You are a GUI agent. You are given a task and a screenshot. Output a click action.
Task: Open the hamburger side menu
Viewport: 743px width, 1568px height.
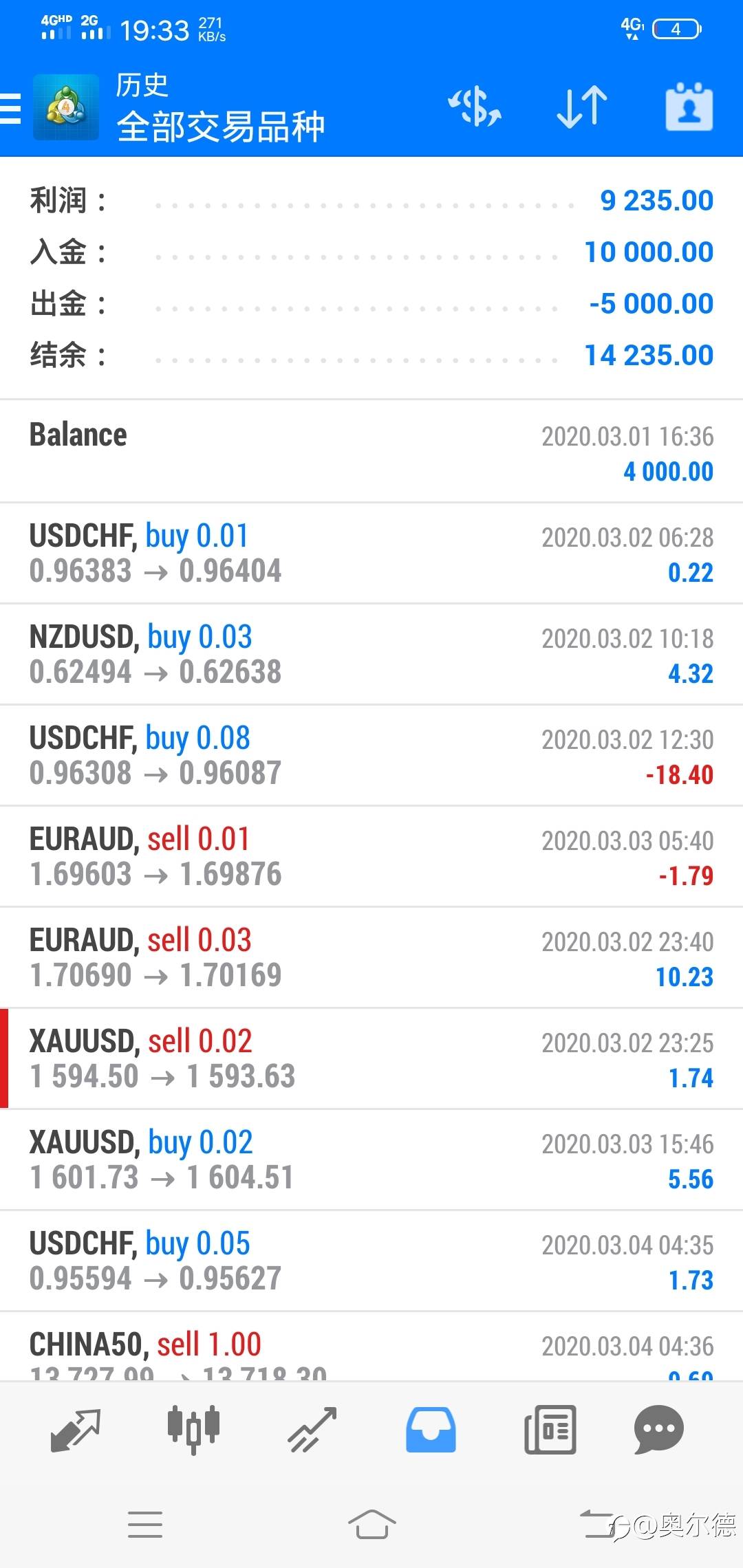coord(11,108)
